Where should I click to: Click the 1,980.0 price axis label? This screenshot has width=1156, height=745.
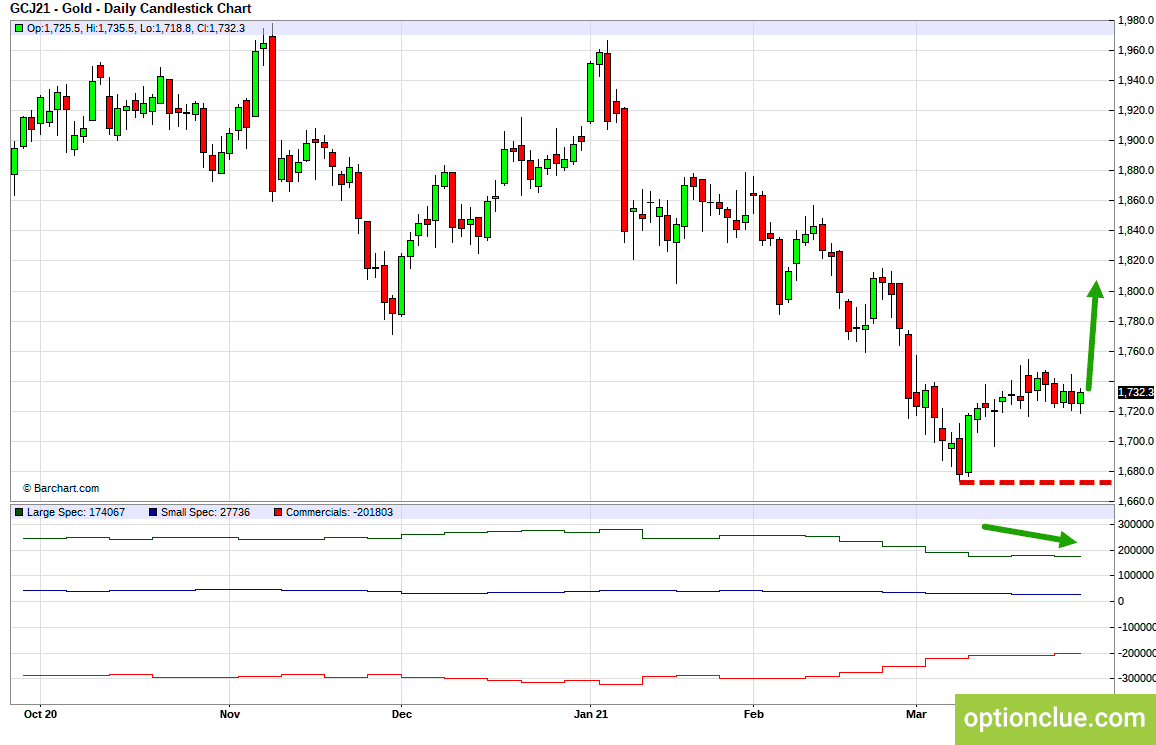(1135, 21)
